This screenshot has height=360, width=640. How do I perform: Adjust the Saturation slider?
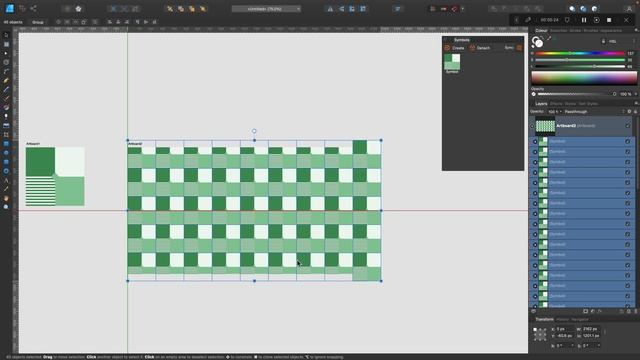click(x=580, y=60)
